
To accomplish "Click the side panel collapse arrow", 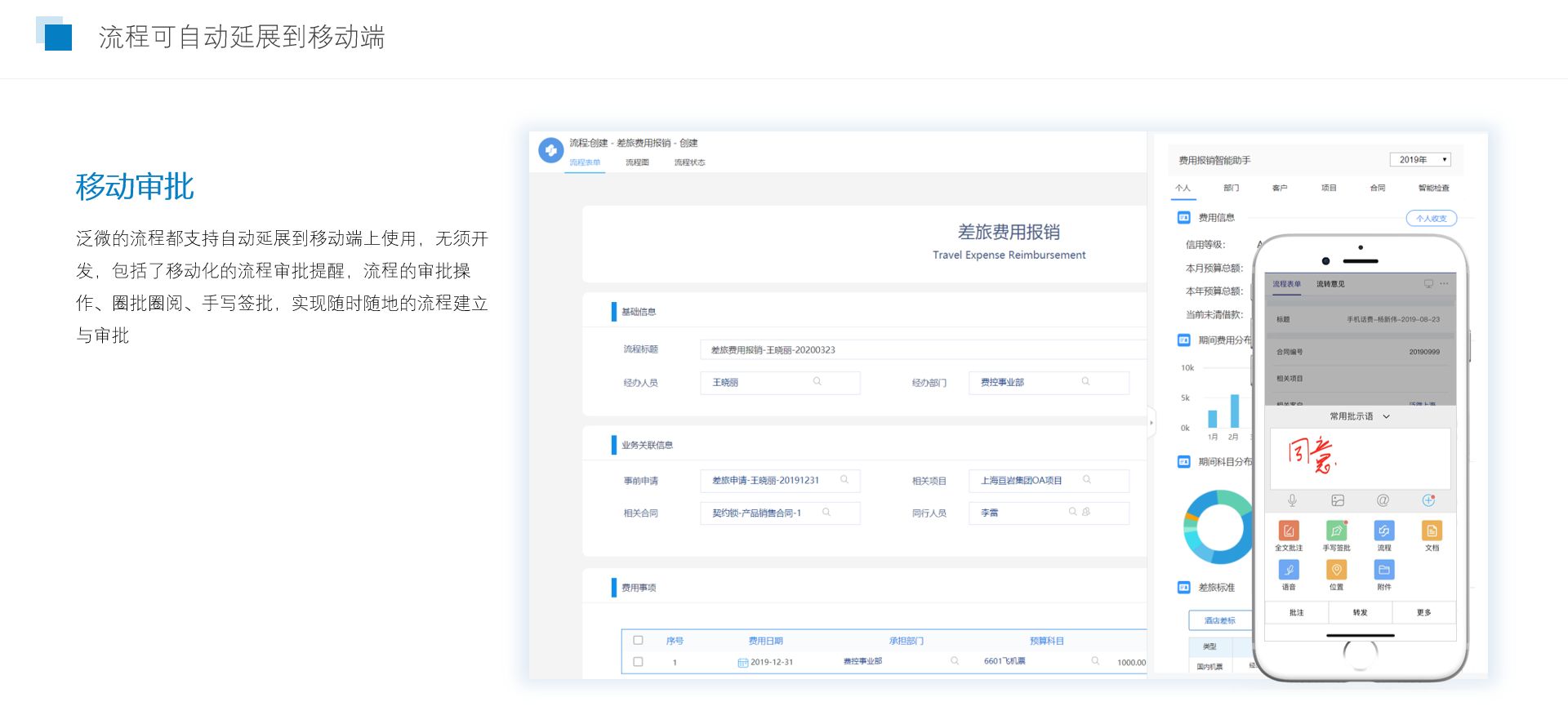I will pyautogui.click(x=1151, y=423).
